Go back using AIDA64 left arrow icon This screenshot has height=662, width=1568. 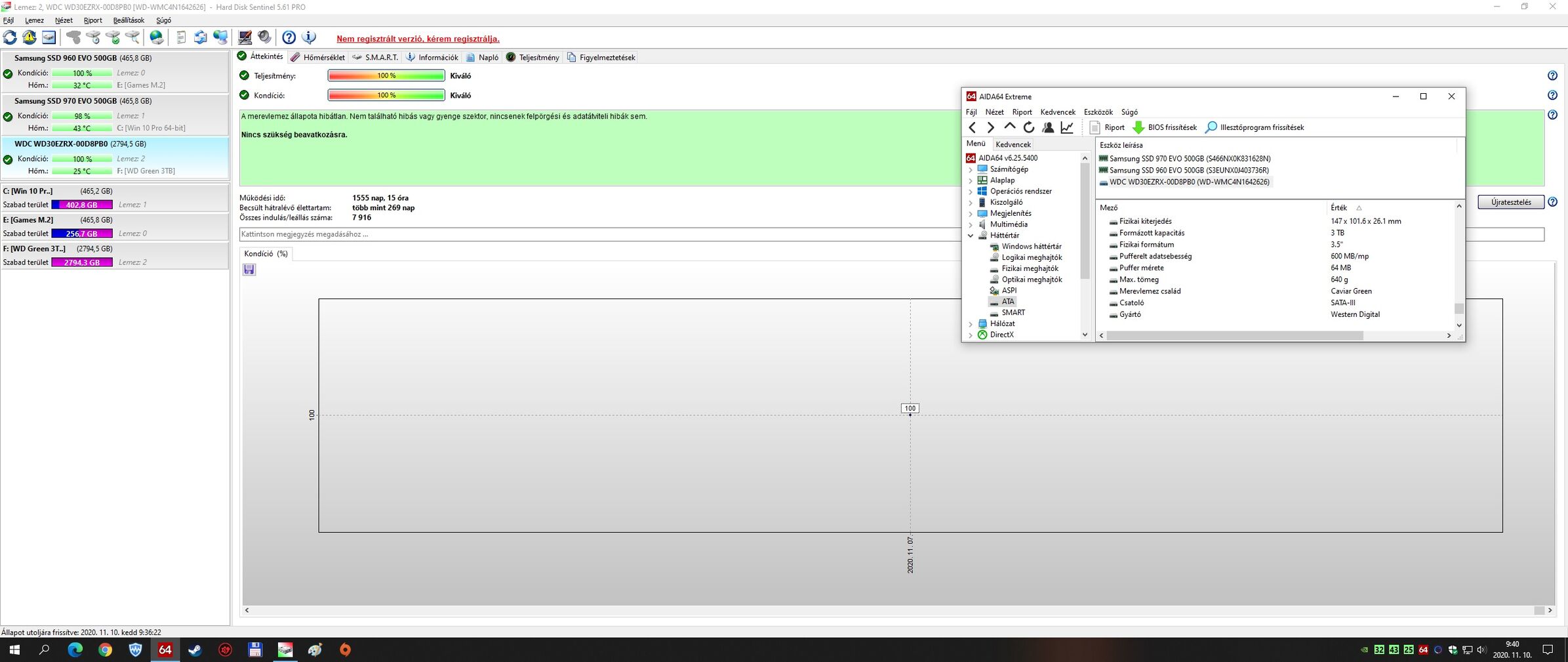(973, 127)
